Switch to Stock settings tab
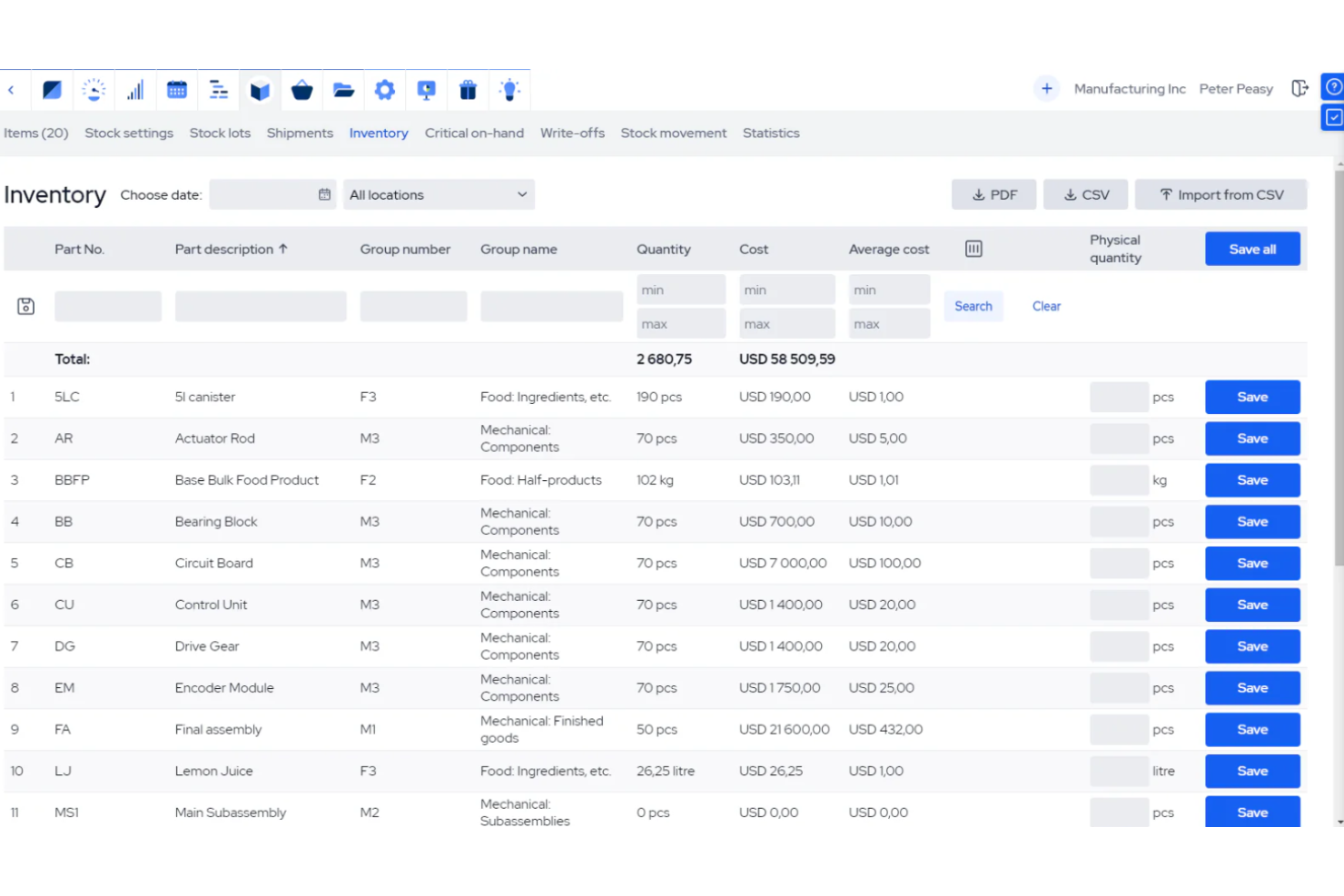This screenshot has width=1344, height=896. (x=129, y=133)
